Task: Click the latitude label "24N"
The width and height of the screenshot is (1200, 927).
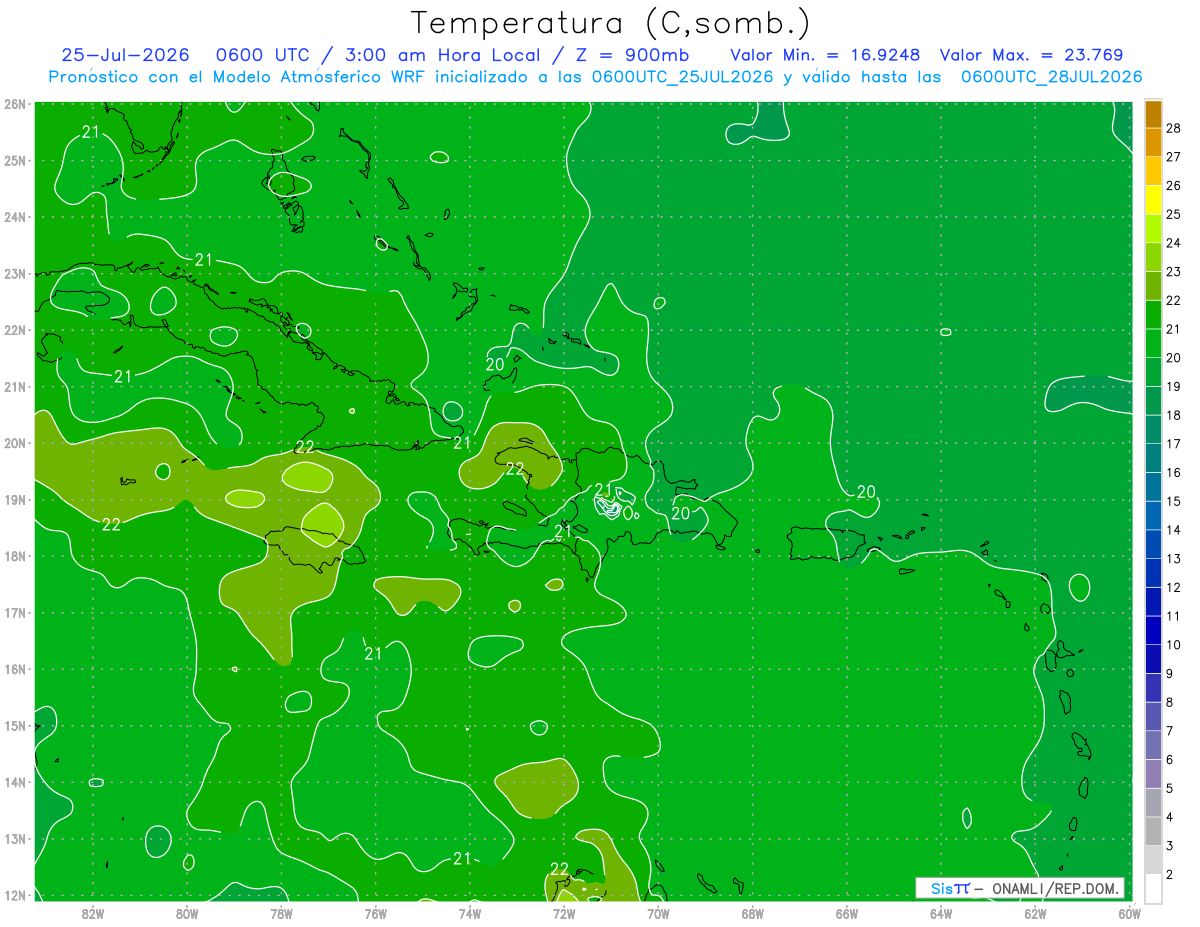Action: [15, 217]
